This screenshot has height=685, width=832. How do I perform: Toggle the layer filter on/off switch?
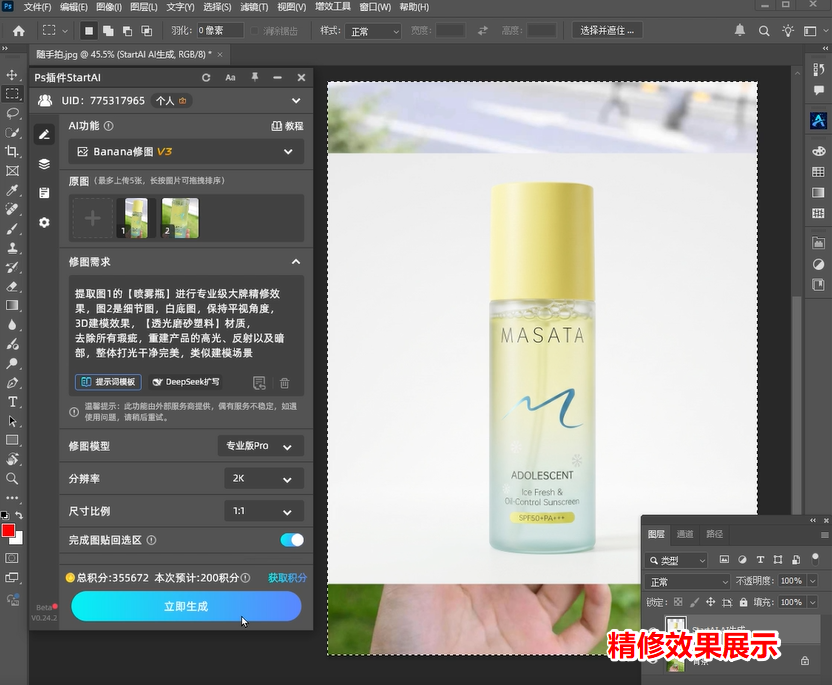816,558
